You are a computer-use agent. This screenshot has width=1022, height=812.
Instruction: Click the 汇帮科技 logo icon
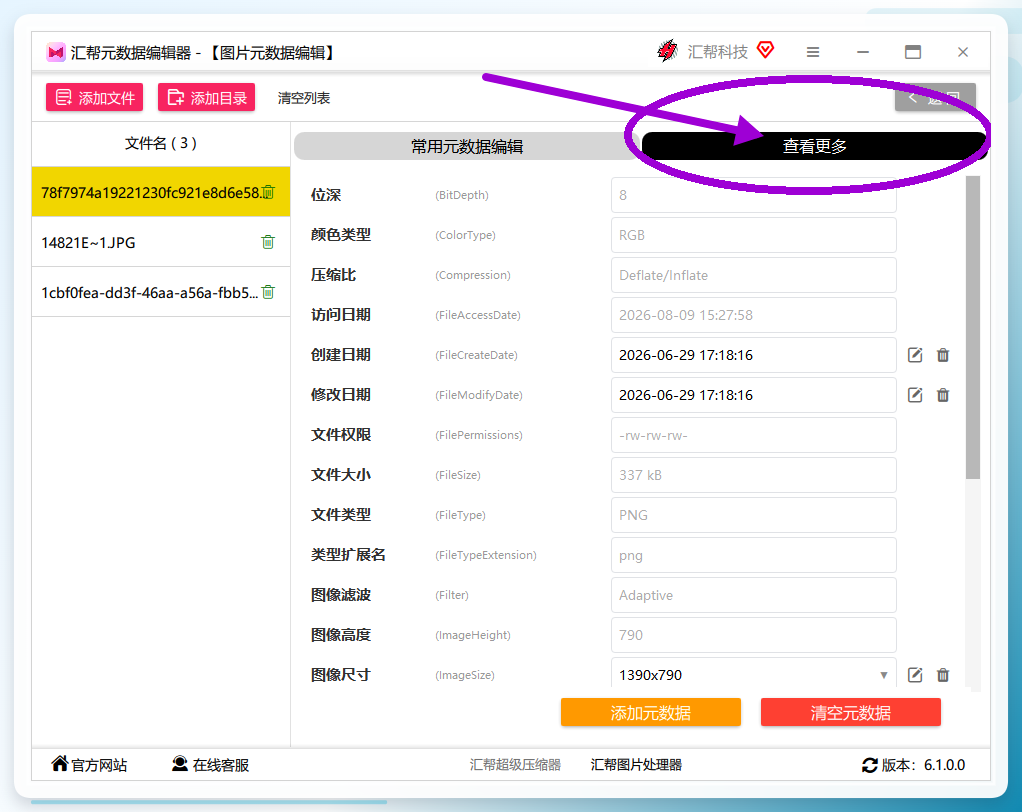(x=667, y=51)
